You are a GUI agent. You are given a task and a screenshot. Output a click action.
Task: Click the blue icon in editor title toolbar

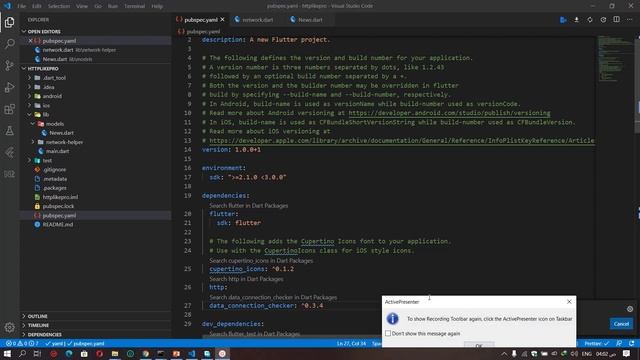[x=563, y=20]
